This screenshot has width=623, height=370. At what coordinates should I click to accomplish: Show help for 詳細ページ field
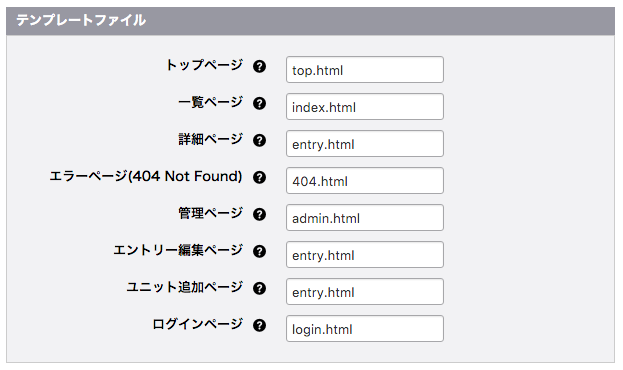pyautogui.click(x=259, y=140)
